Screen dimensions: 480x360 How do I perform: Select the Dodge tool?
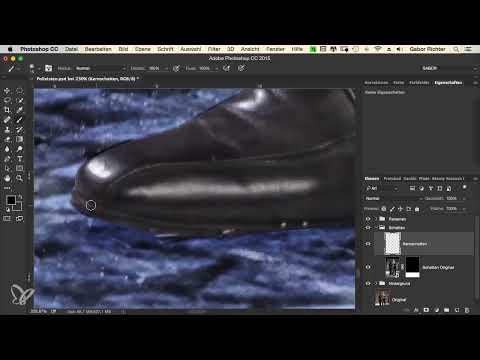[20, 149]
